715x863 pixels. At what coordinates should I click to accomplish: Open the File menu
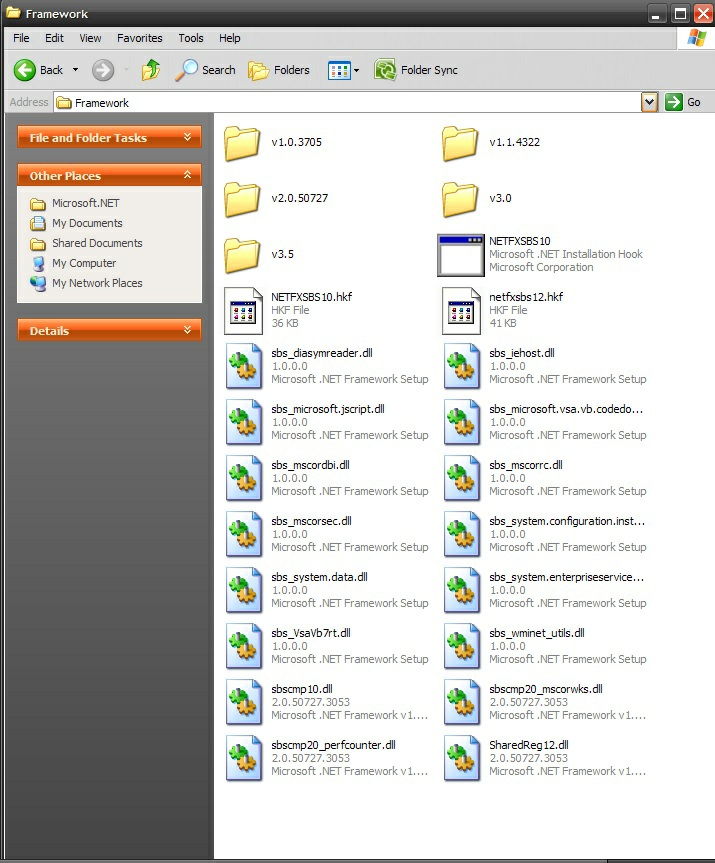pos(21,38)
